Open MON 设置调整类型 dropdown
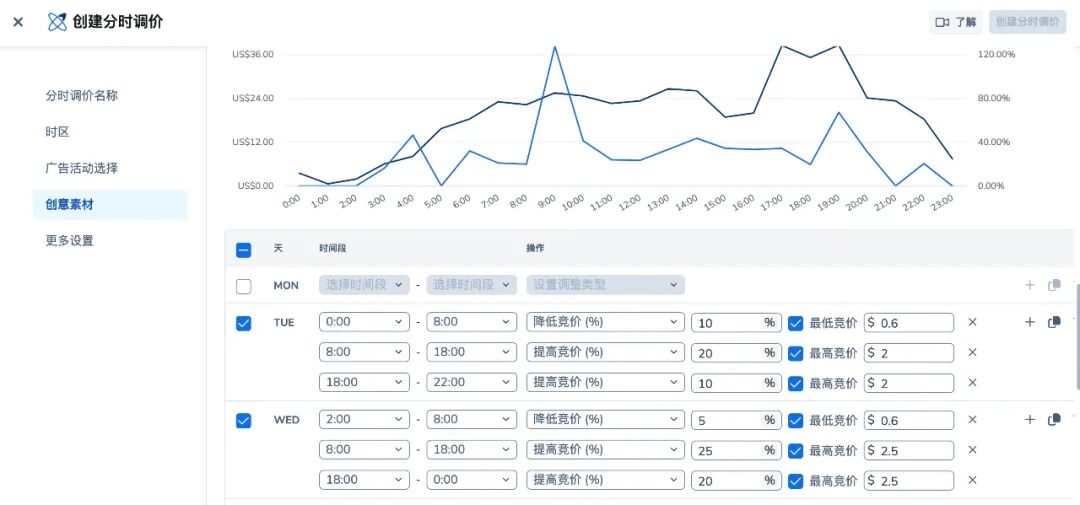The height and width of the screenshot is (505, 1080). pos(605,285)
